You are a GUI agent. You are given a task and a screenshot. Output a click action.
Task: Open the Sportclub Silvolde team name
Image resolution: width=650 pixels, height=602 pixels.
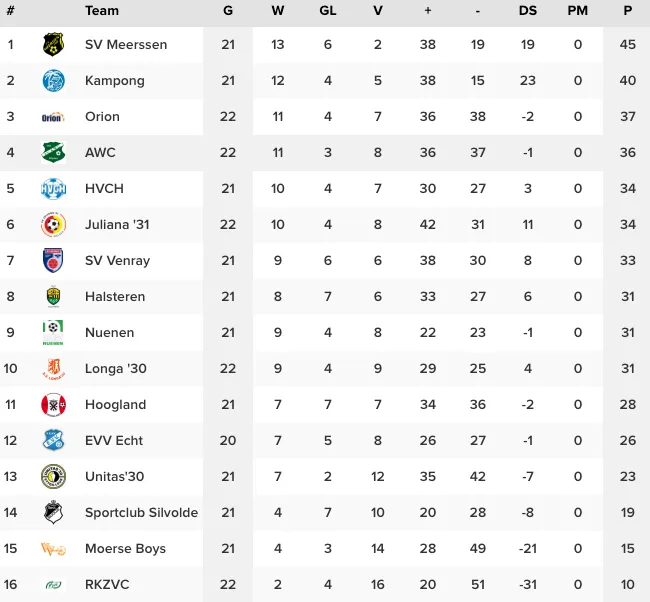(x=141, y=512)
